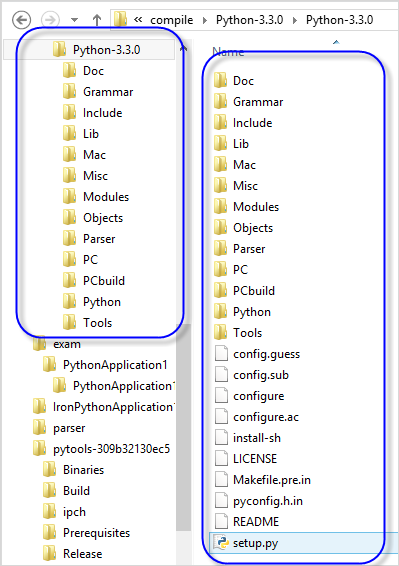This screenshot has height=566, width=399.
Task: Select the Lib folder in the tree
Action: [91, 134]
